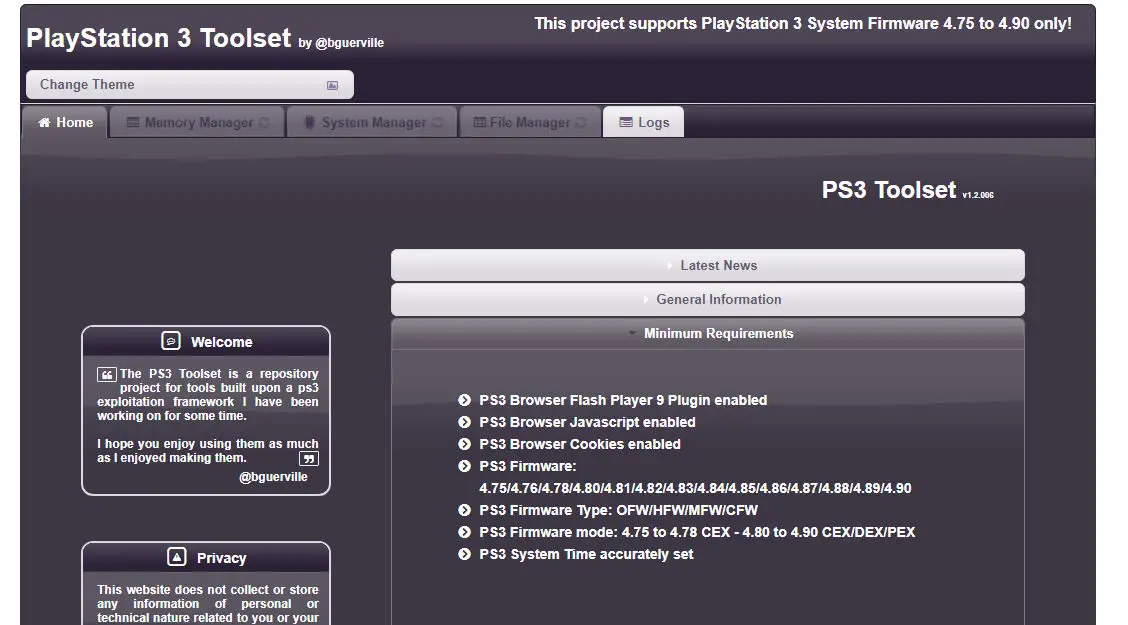Click the refresh icon on System Manager tab
Image resolution: width=1128 pixels, height=625 pixels.
437,122
